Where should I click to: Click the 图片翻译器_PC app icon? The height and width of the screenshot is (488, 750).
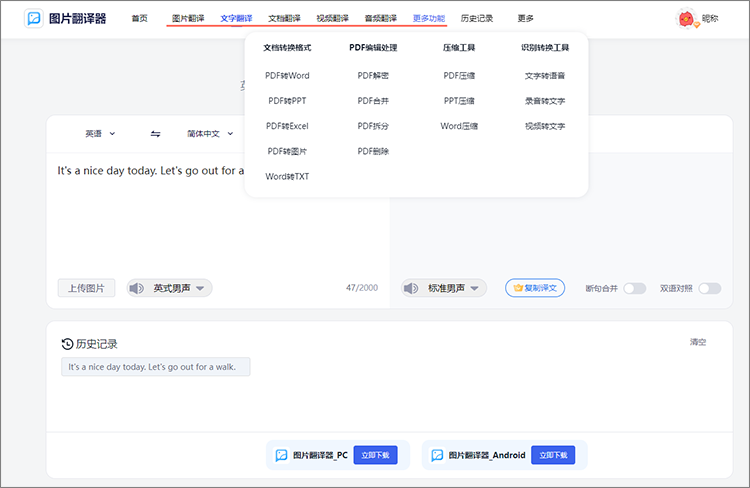(x=282, y=455)
